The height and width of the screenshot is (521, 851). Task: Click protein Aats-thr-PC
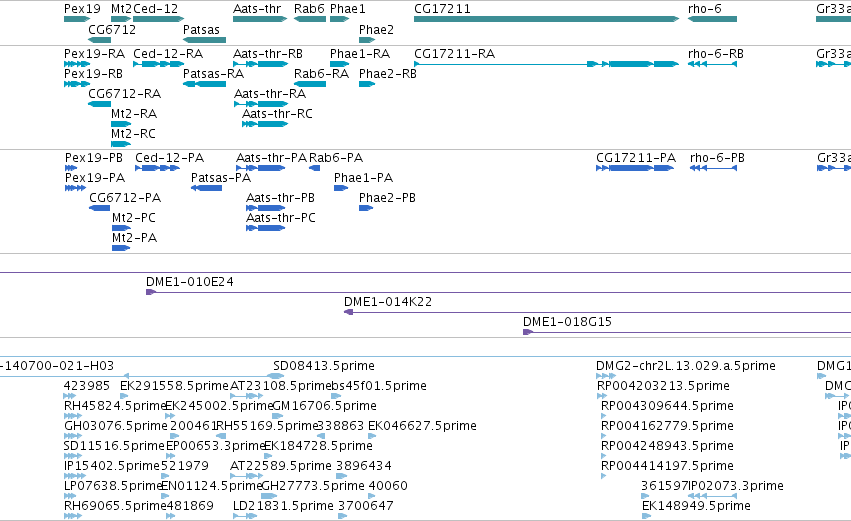pos(281,218)
